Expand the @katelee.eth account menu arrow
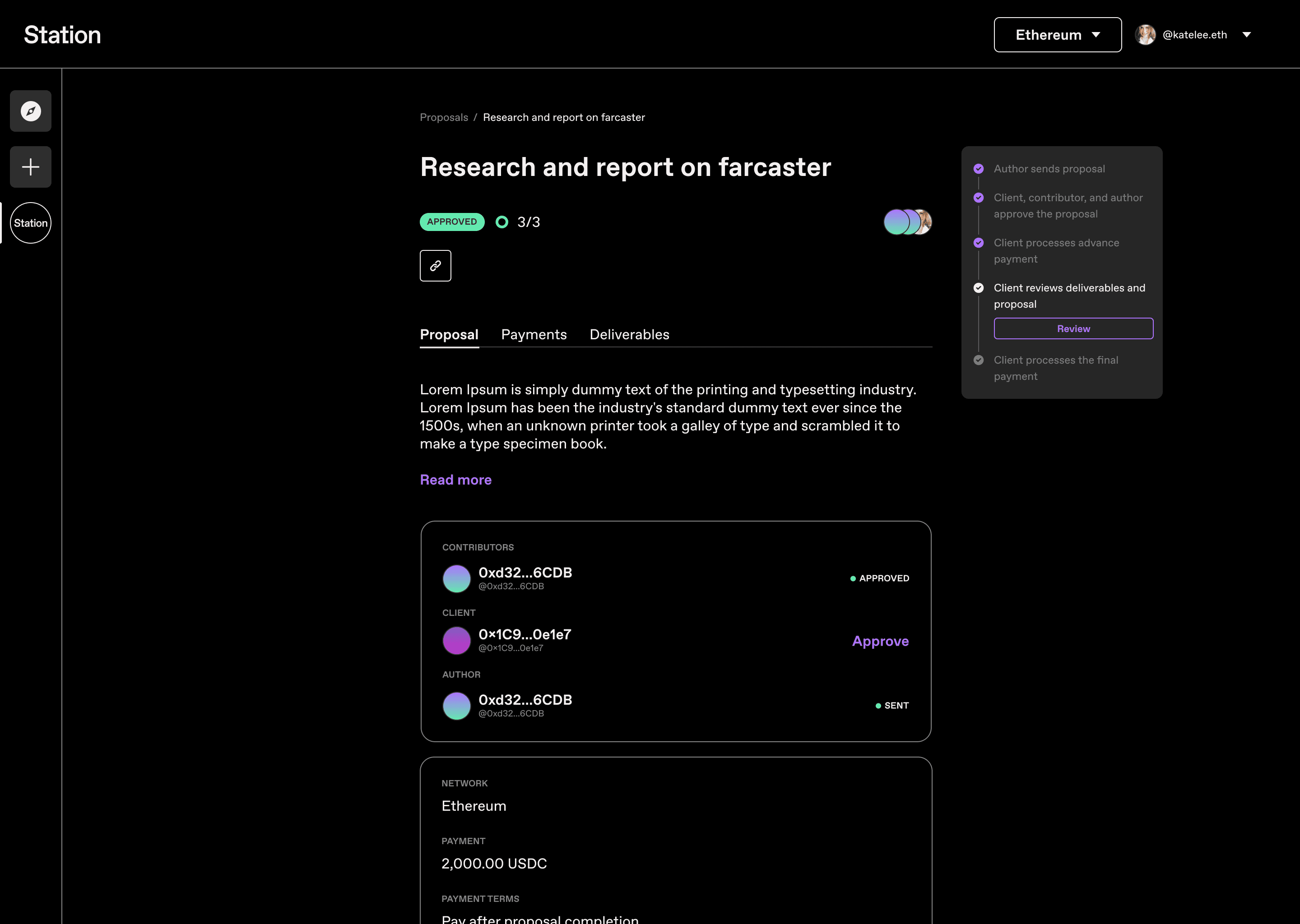Image resolution: width=1300 pixels, height=924 pixels. (1246, 35)
